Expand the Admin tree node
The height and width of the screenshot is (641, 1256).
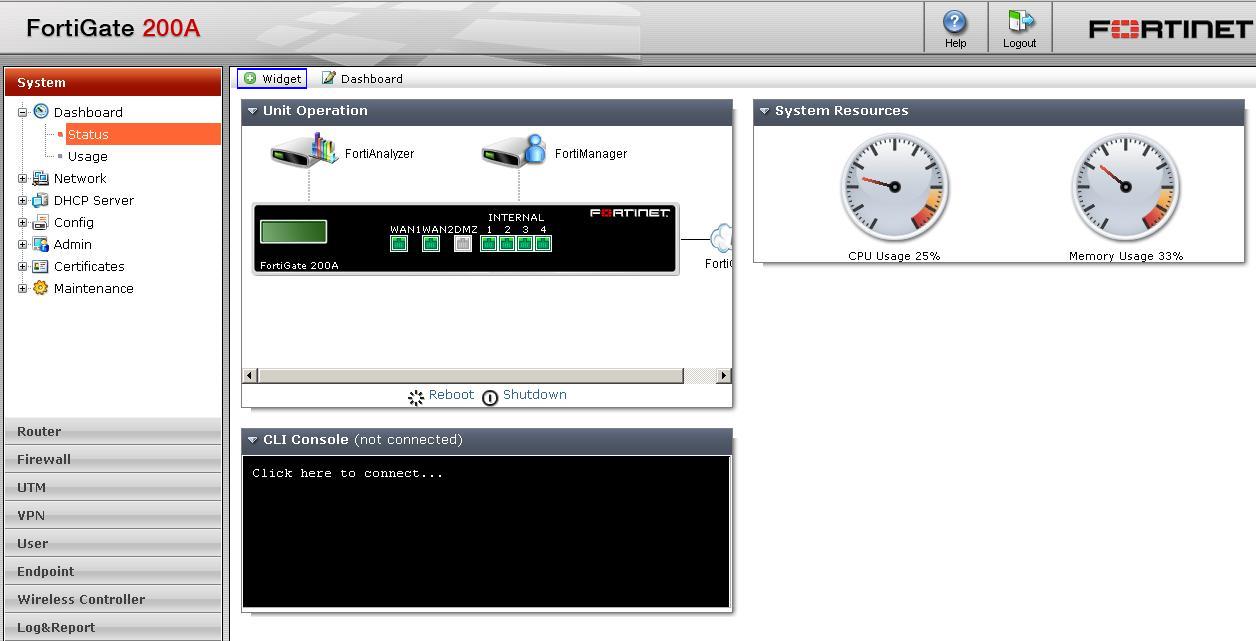(23, 244)
